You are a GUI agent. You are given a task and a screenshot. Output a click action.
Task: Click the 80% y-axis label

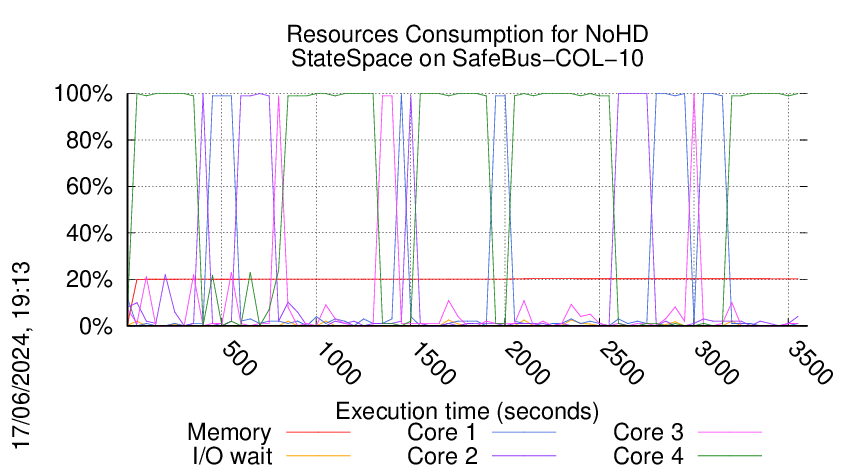89,140
